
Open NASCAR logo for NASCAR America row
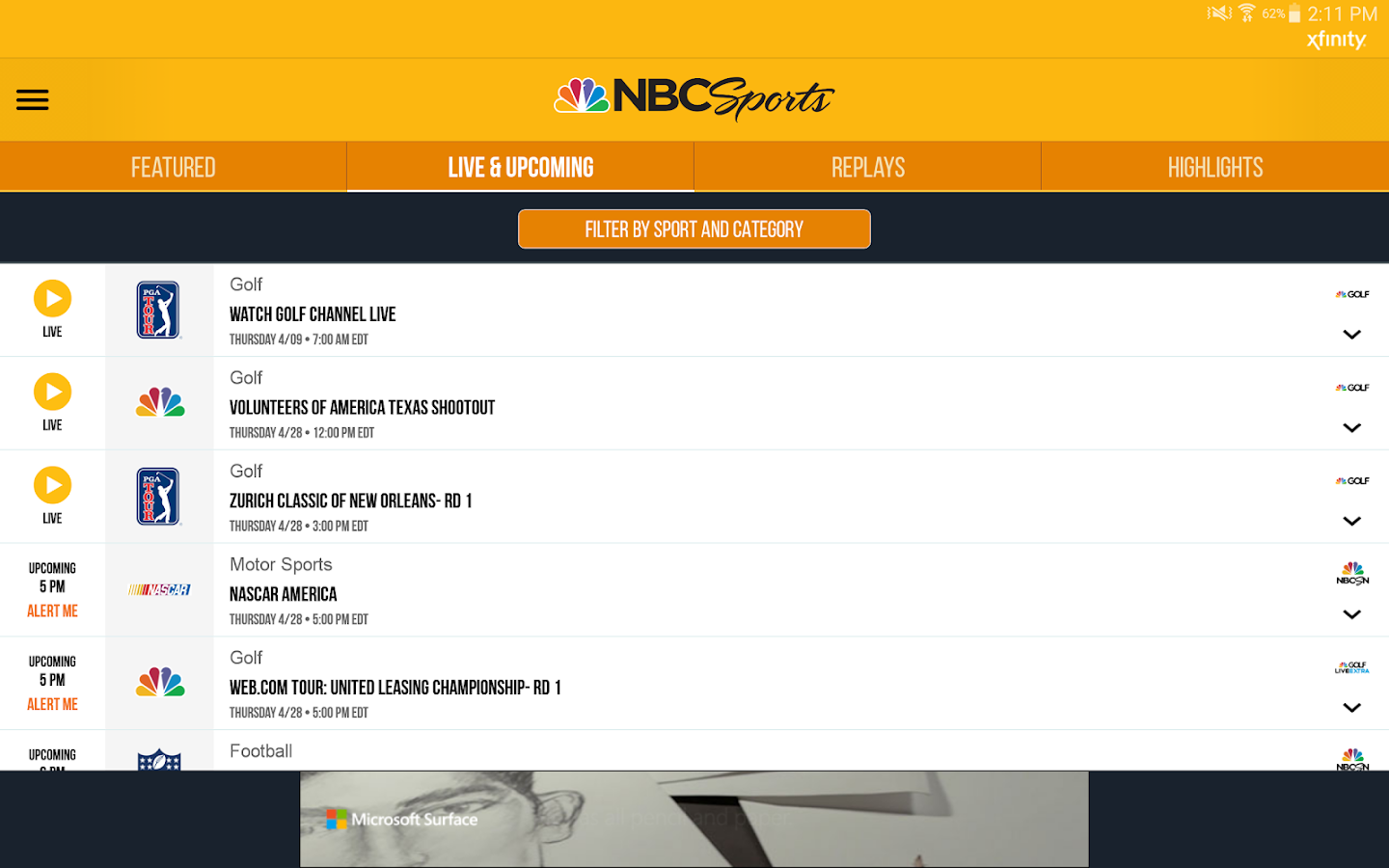tap(159, 589)
